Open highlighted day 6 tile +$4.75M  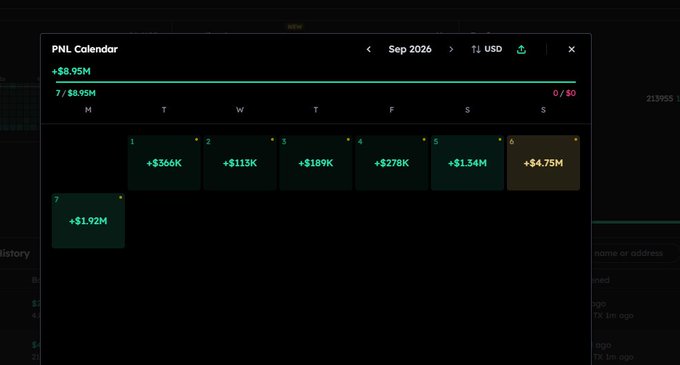coord(543,163)
